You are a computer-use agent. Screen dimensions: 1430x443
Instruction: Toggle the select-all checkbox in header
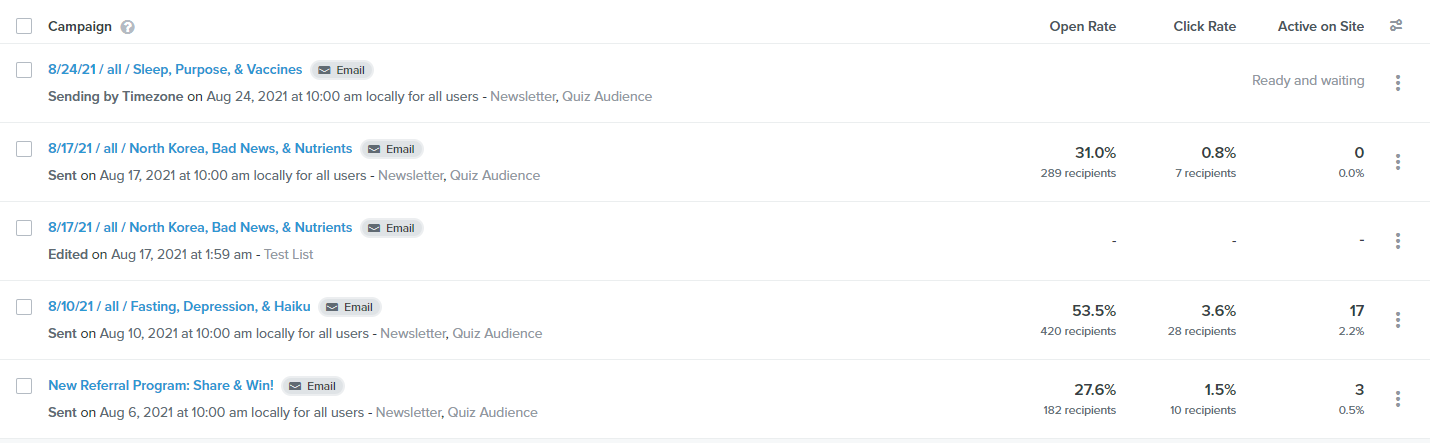(x=25, y=26)
